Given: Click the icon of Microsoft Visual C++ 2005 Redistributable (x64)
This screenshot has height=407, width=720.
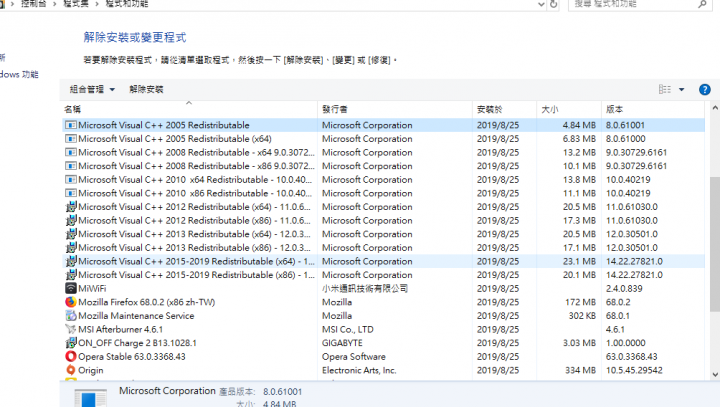Looking at the screenshot, I should (71, 139).
